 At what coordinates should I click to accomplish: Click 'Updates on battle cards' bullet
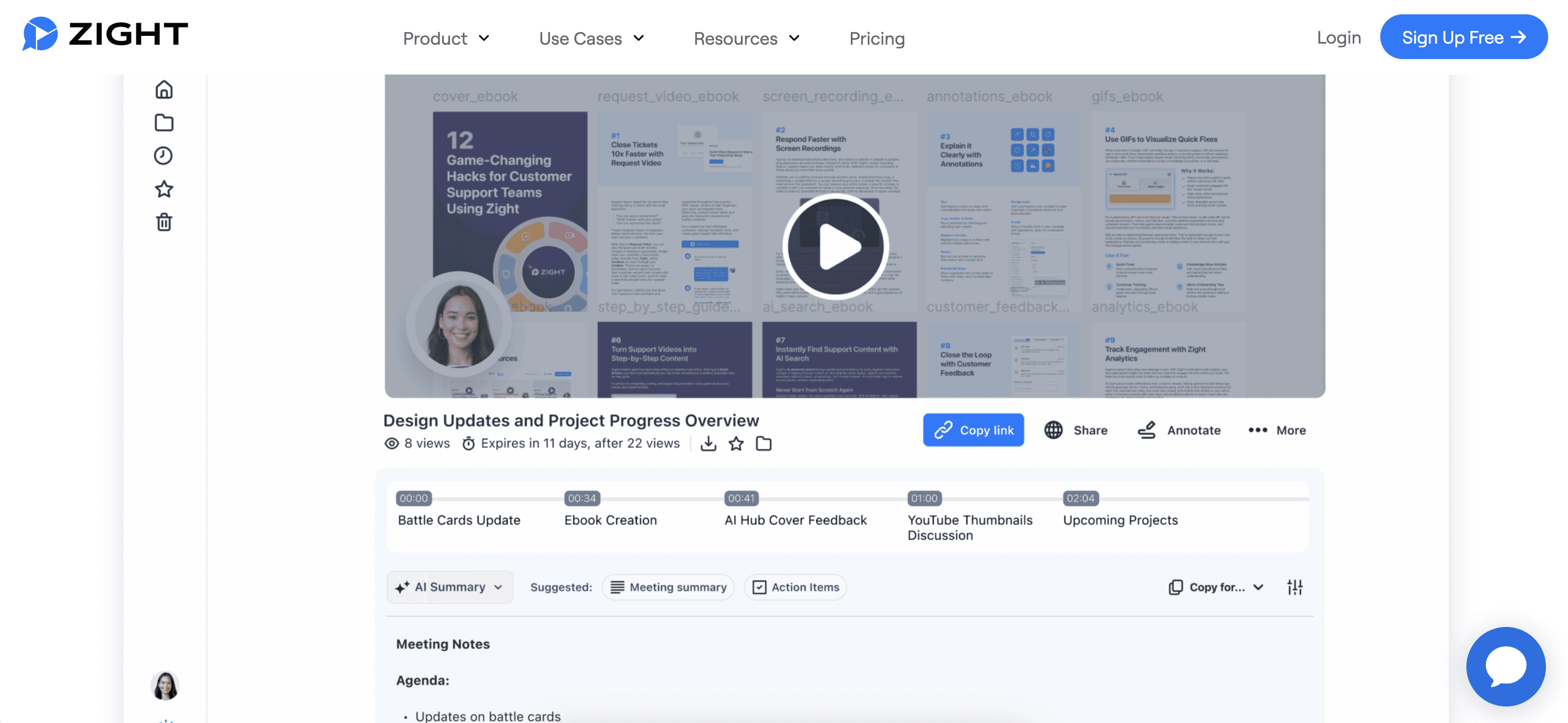[488, 716]
